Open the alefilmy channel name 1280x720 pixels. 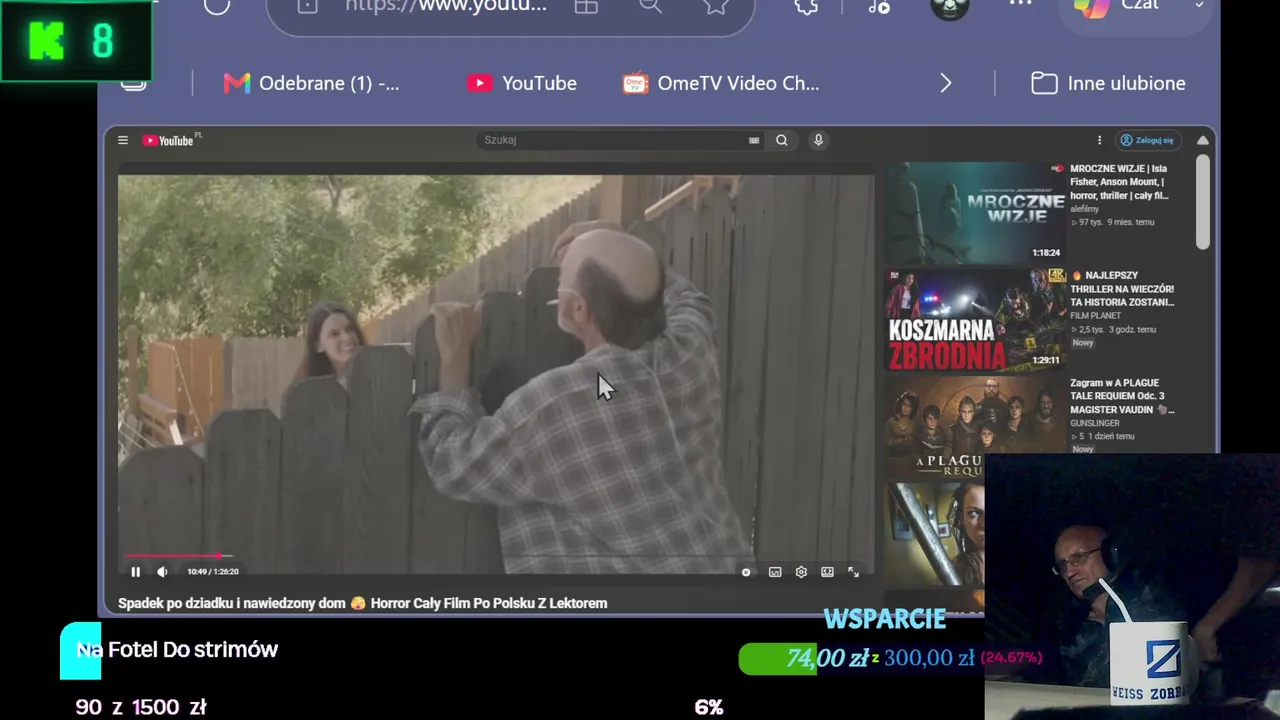pos(1084,209)
